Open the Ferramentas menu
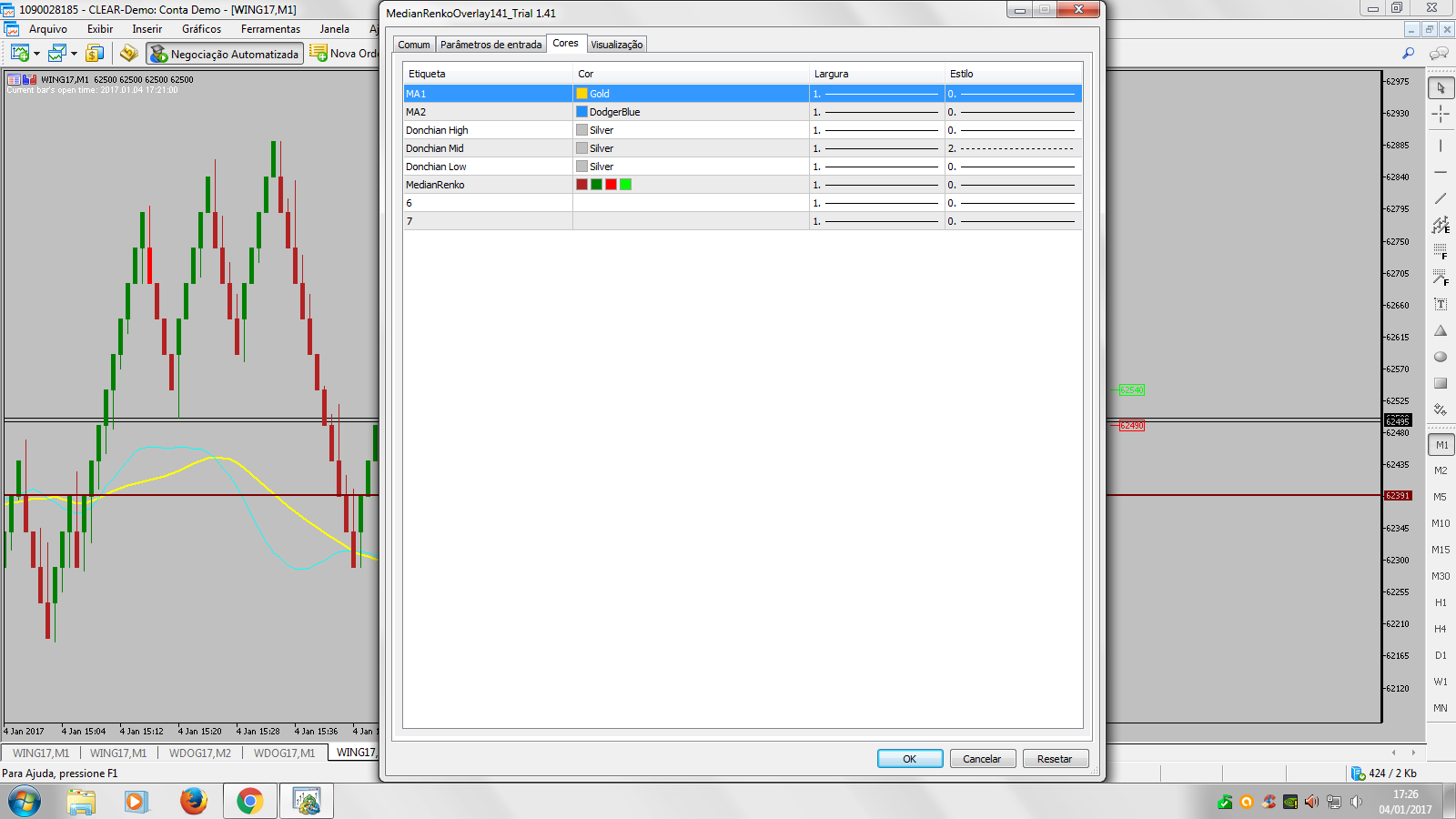 tap(270, 29)
